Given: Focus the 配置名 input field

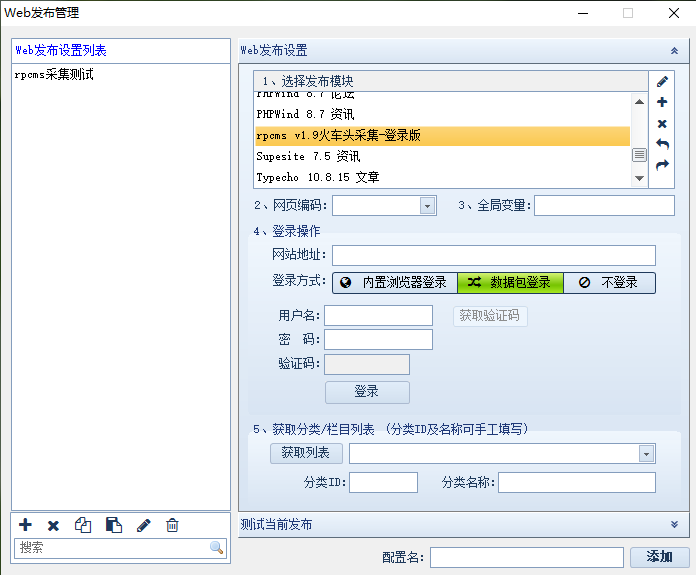Looking at the screenshot, I should 526,557.
